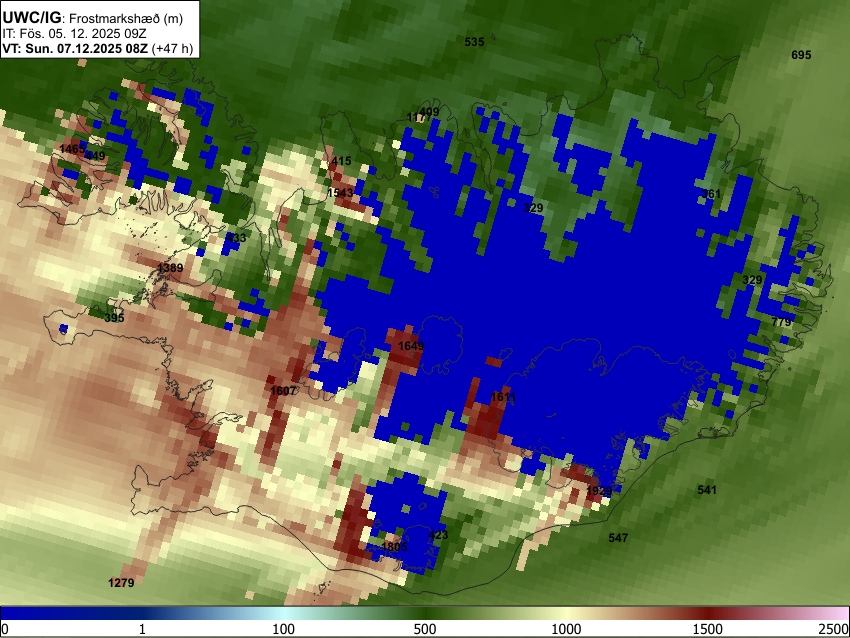The width and height of the screenshot is (850, 638).
Task: Click the map value 1177
Action: pos(417,118)
